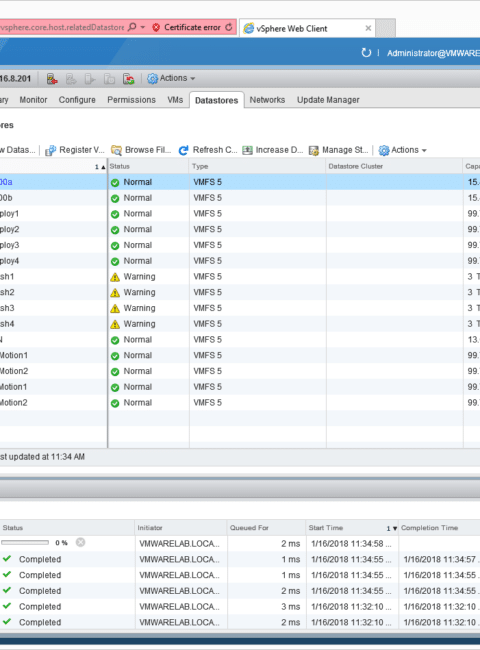The height and width of the screenshot is (650, 480).
Task: Click VMFS 5 type in ploy3 row
Action: tap(207, 245)
